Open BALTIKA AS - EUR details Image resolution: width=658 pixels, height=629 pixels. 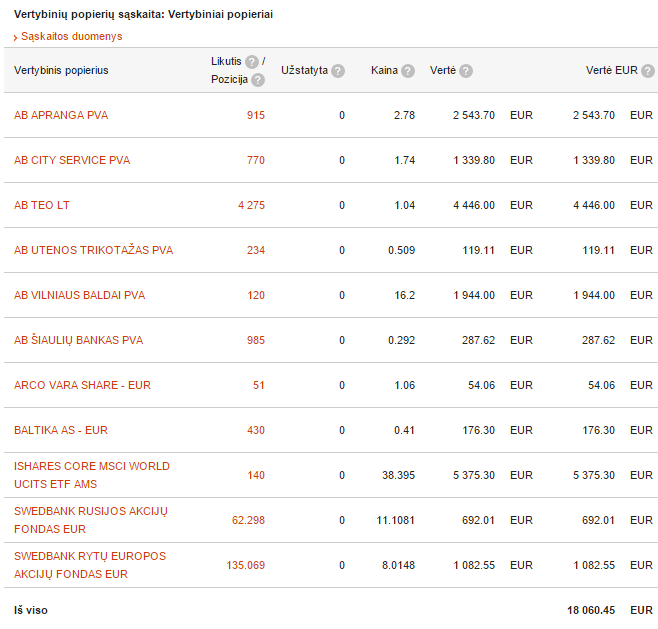coord(61,430)
